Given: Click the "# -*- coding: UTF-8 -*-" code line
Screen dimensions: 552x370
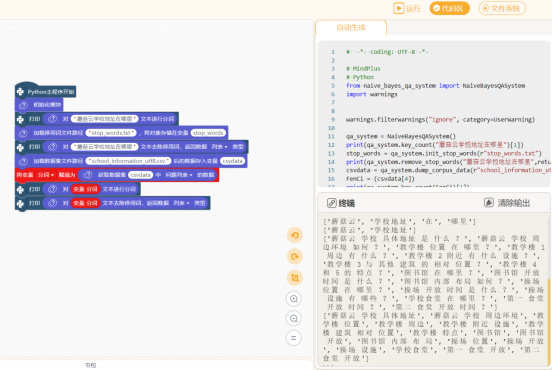Looking at the screenshot, I should point(387,52).
